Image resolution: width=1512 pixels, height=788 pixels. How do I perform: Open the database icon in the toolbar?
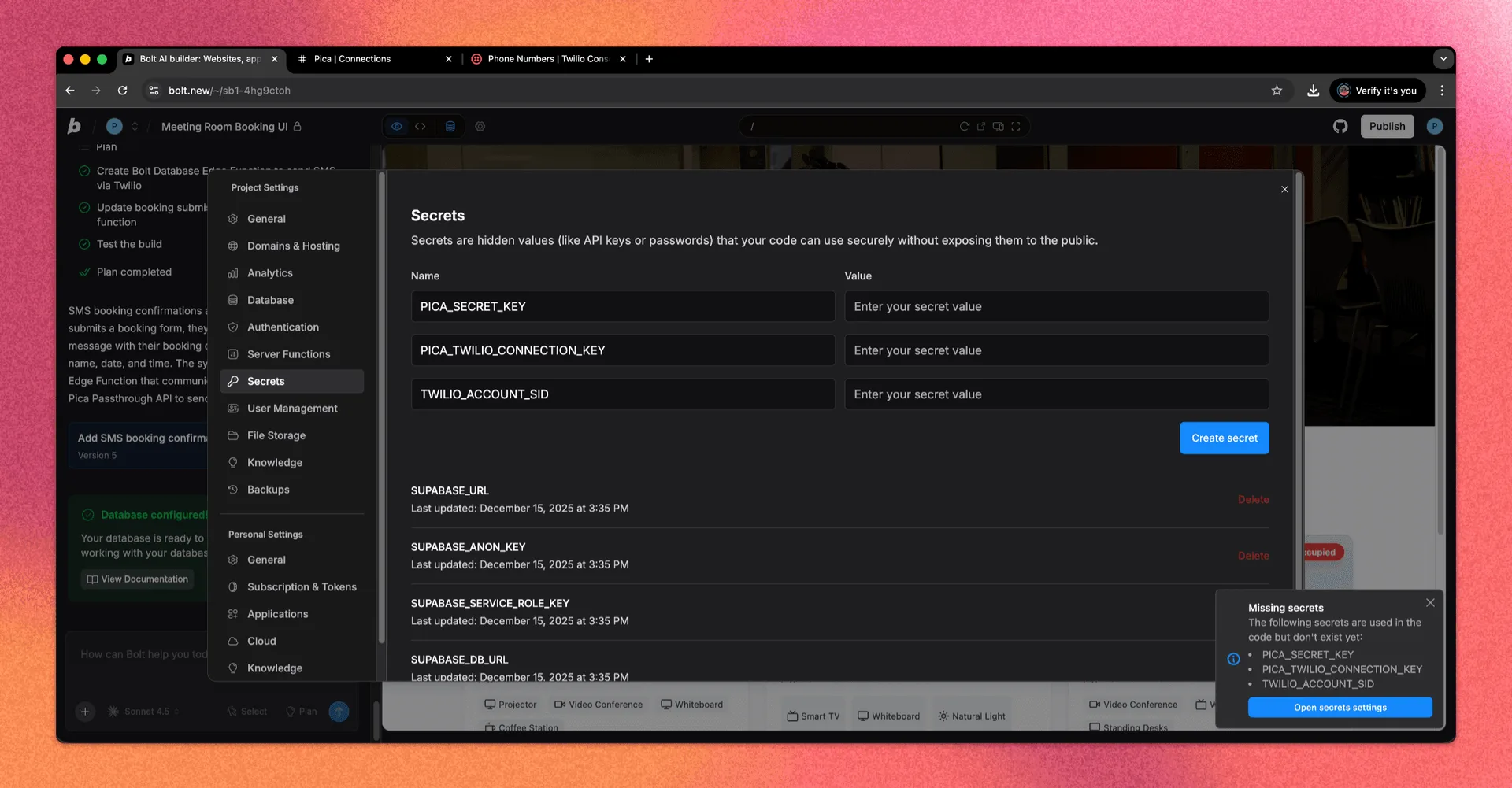pyautogui.click(x=450, y=126)
